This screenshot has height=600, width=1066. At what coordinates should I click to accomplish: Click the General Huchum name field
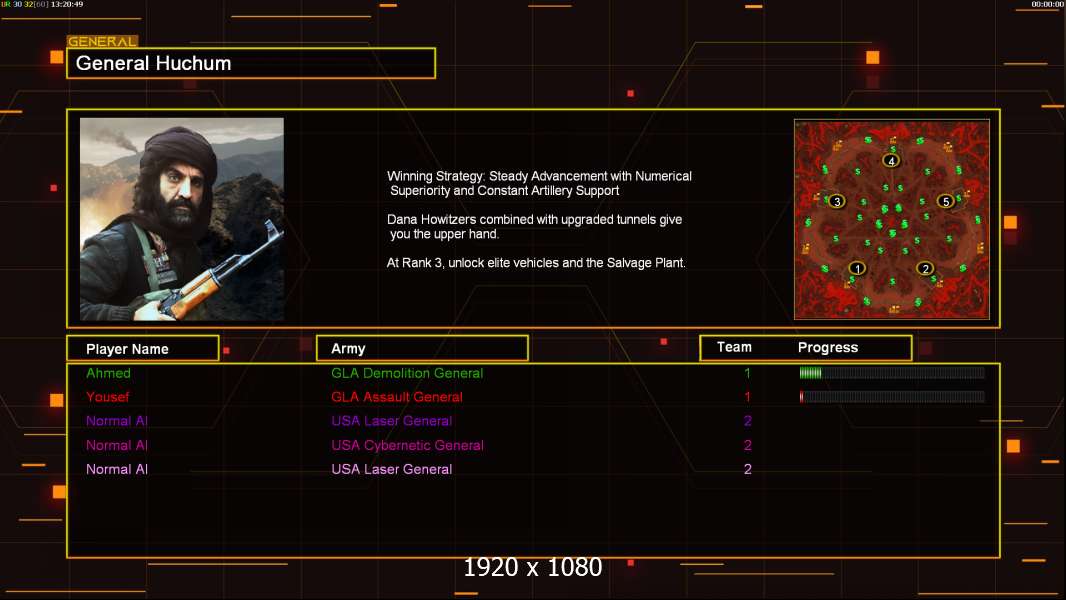click(x=251, y=63)
